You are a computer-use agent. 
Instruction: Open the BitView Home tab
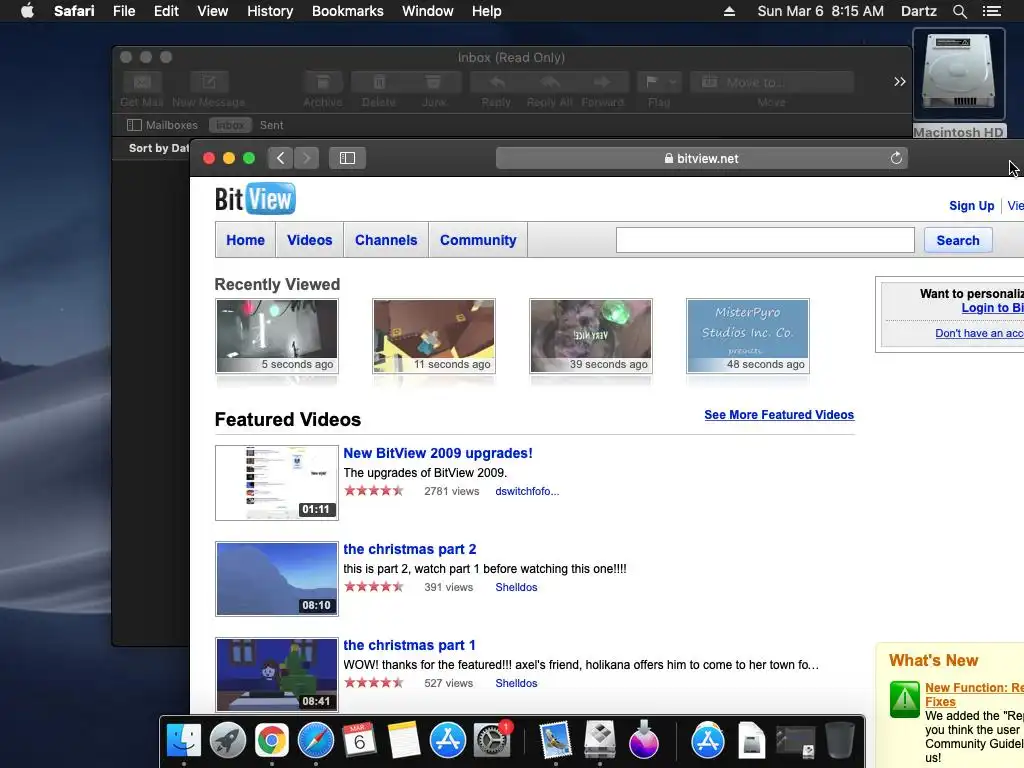[x=246, y=240]
